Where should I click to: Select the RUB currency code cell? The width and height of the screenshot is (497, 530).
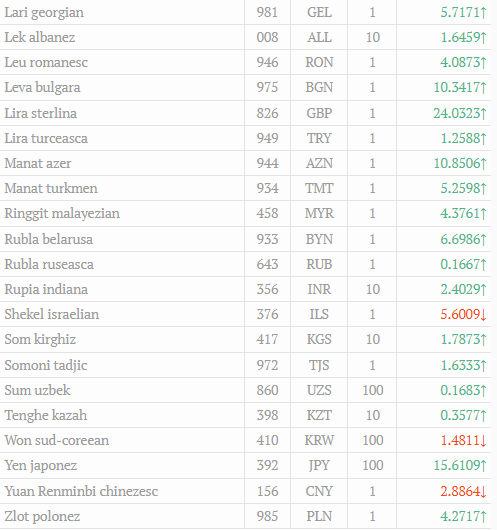point(319,264)
